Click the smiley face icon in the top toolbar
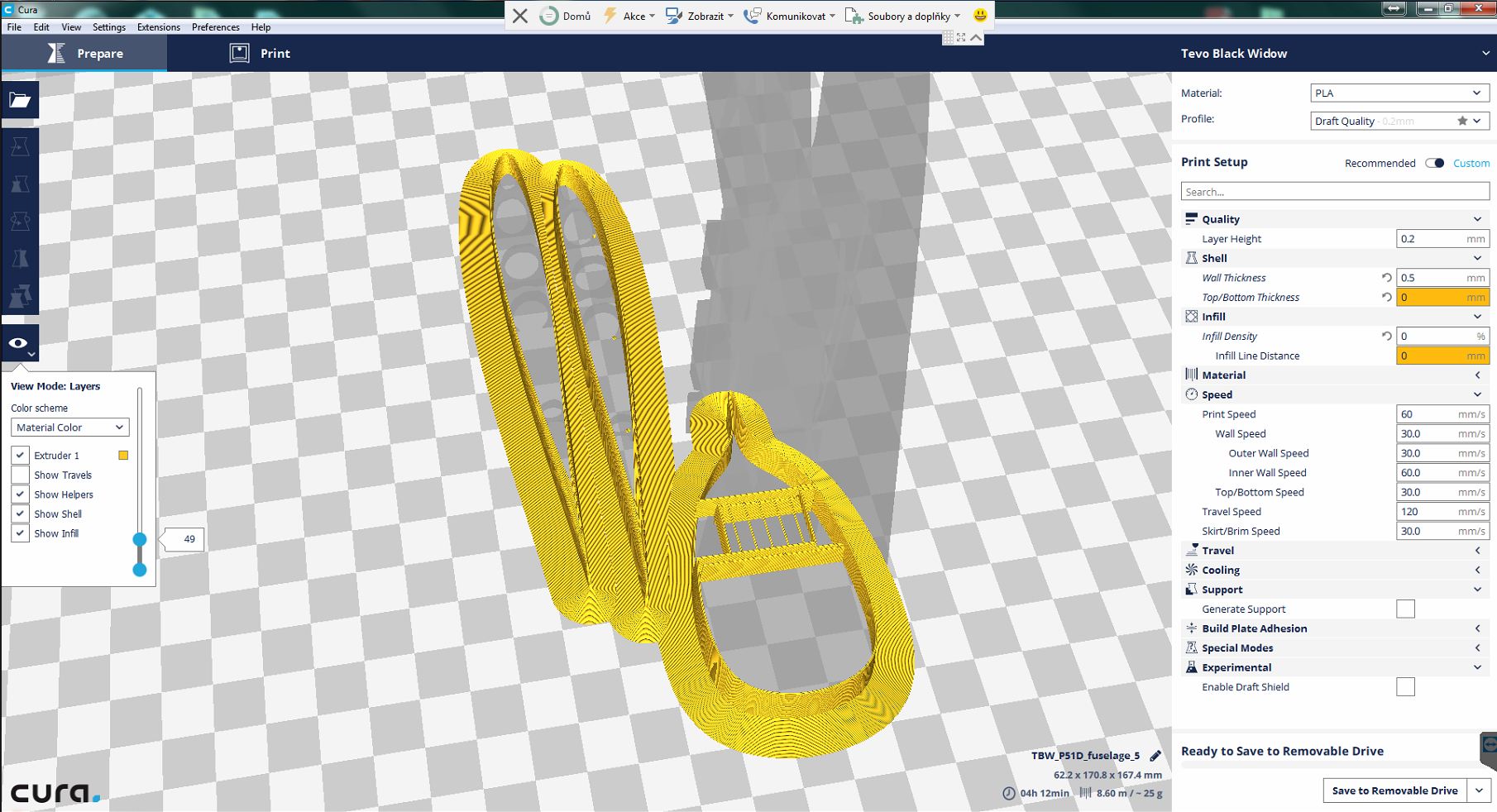The width and height of the screenshot is (1497, 812). [x=980, y=16]
